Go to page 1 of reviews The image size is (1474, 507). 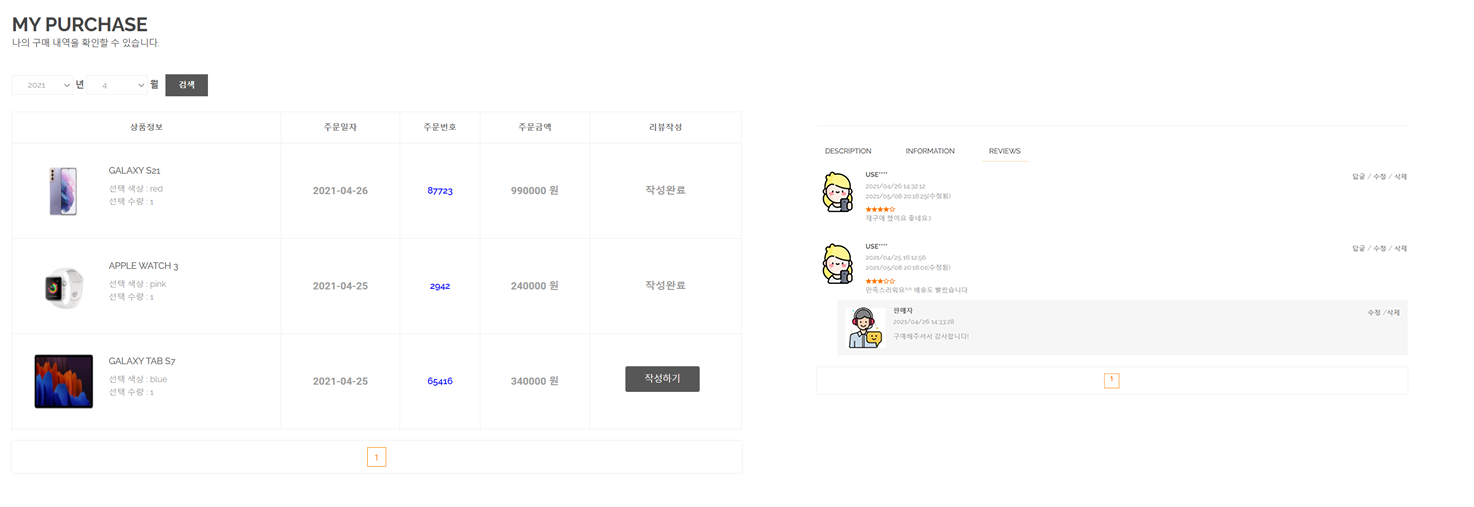(1111, 380)
